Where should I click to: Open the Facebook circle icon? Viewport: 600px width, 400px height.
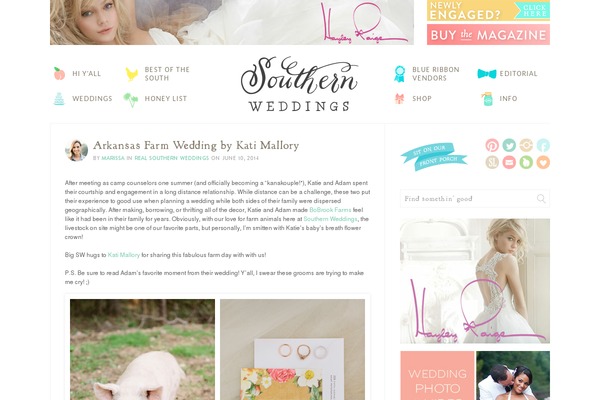[x=543, y=145]
